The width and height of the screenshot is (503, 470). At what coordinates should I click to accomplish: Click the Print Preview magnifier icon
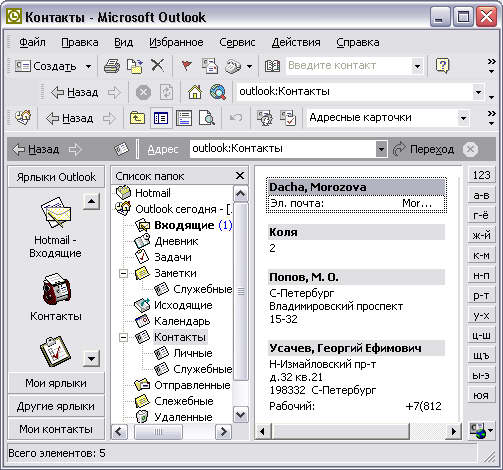(207, 118)
